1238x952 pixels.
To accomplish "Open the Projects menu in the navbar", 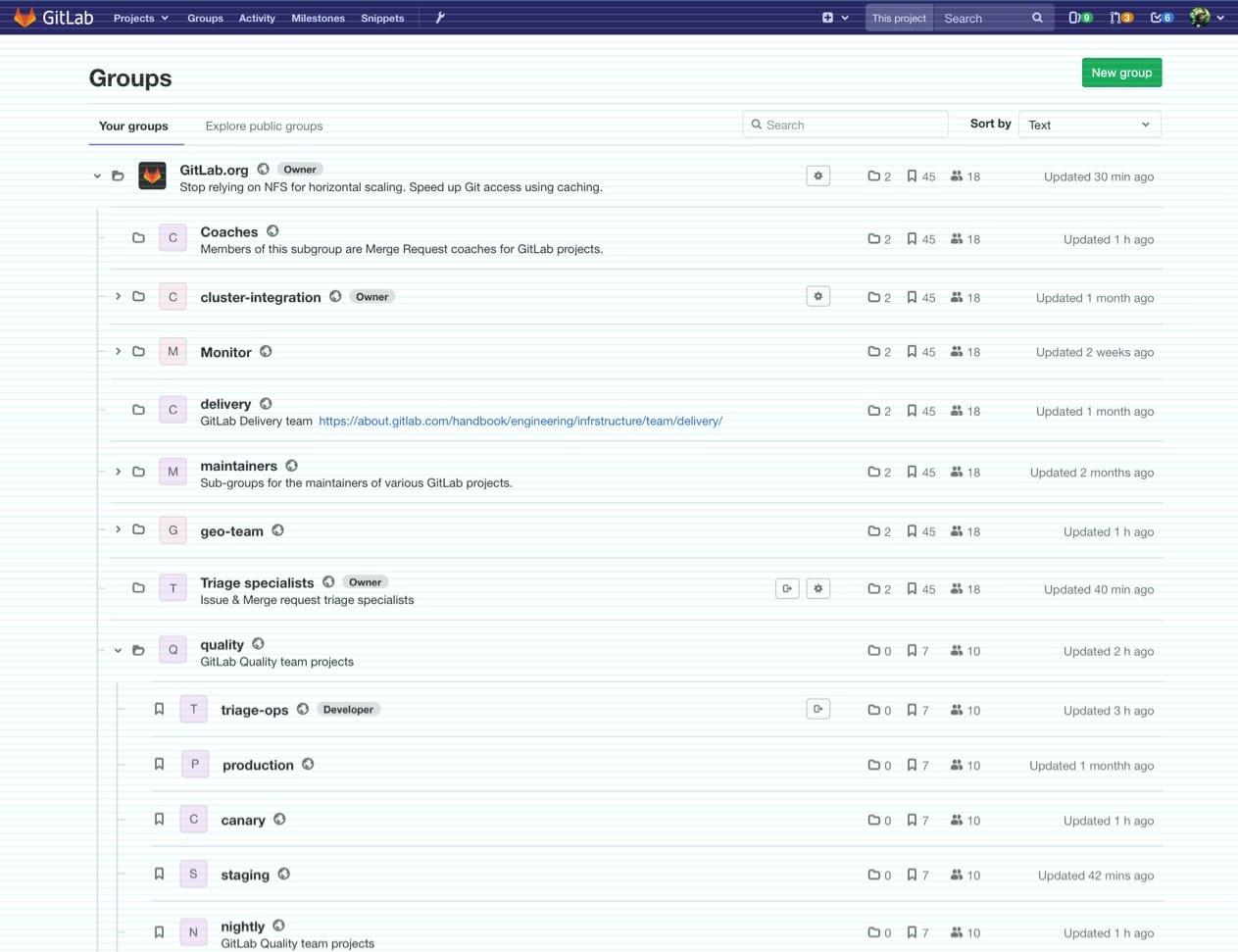I will [139, 17].
